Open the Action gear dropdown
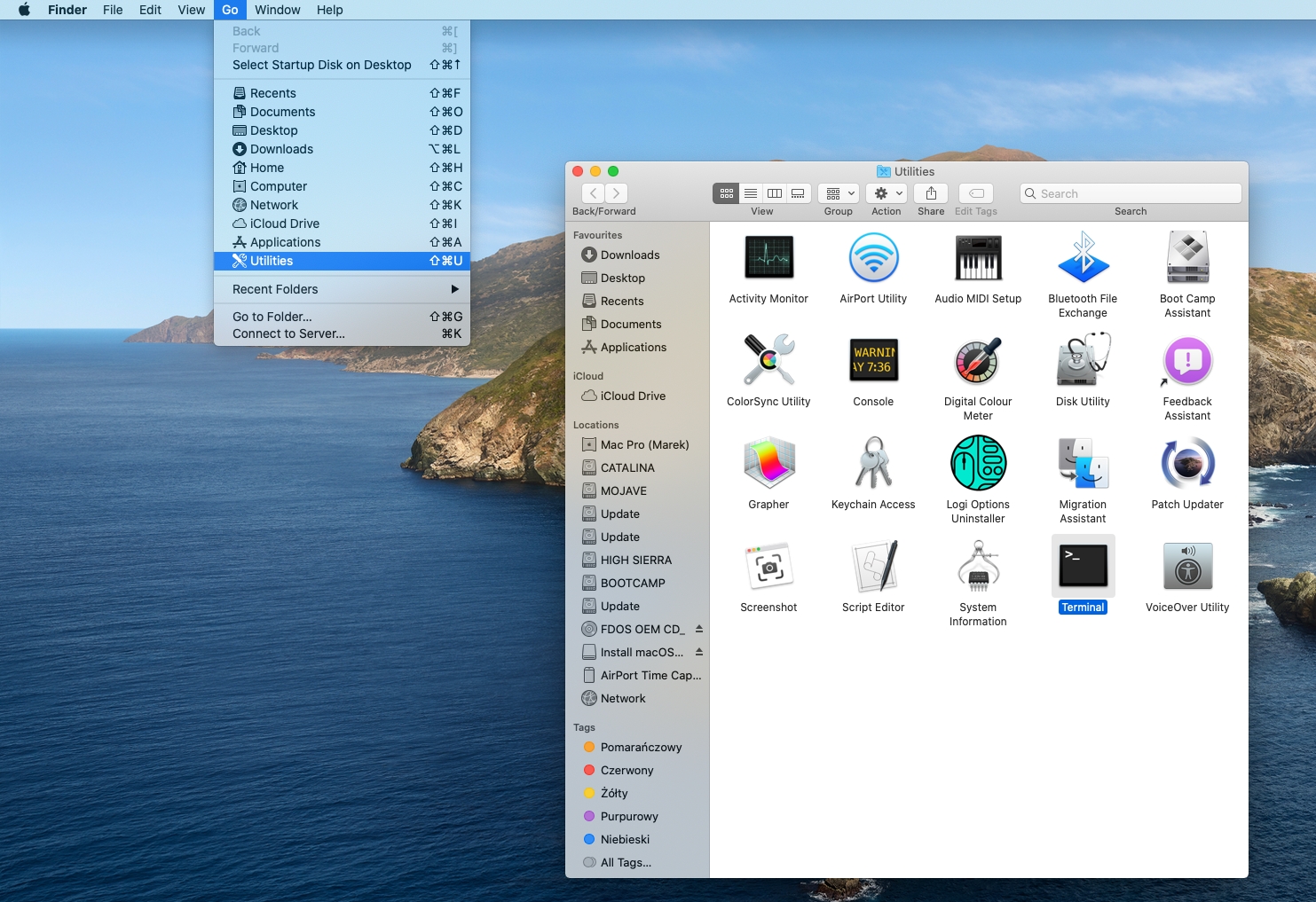The height and width of the screenshot is (902, 1316). click(887, 193)
